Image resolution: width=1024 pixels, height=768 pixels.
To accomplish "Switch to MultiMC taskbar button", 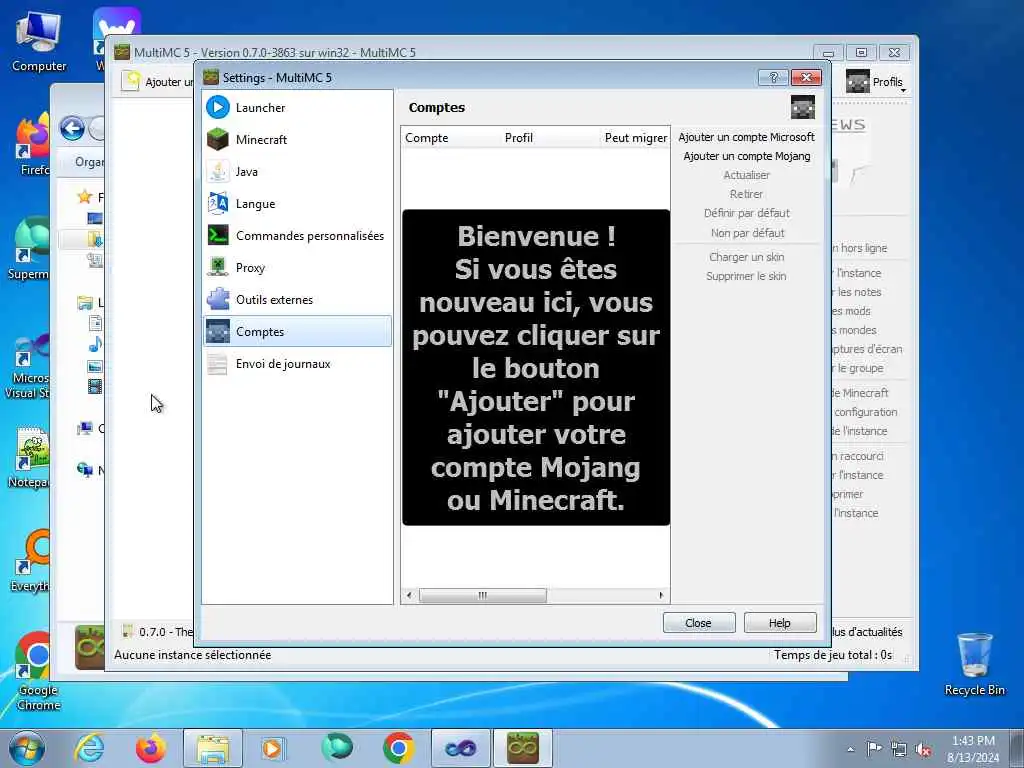I will [522, 748].
